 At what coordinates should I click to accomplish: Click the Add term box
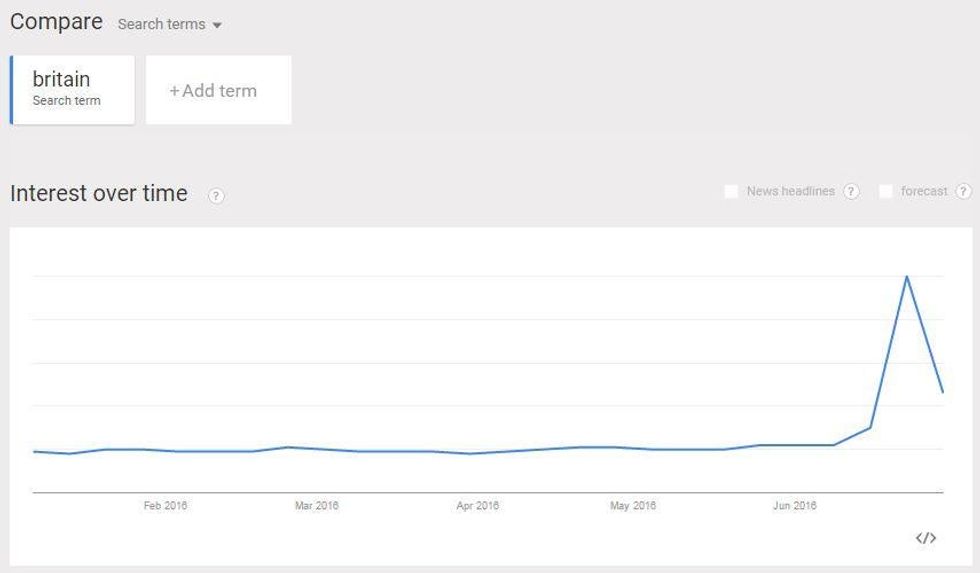pyautogui.click(x=218, y=90)
